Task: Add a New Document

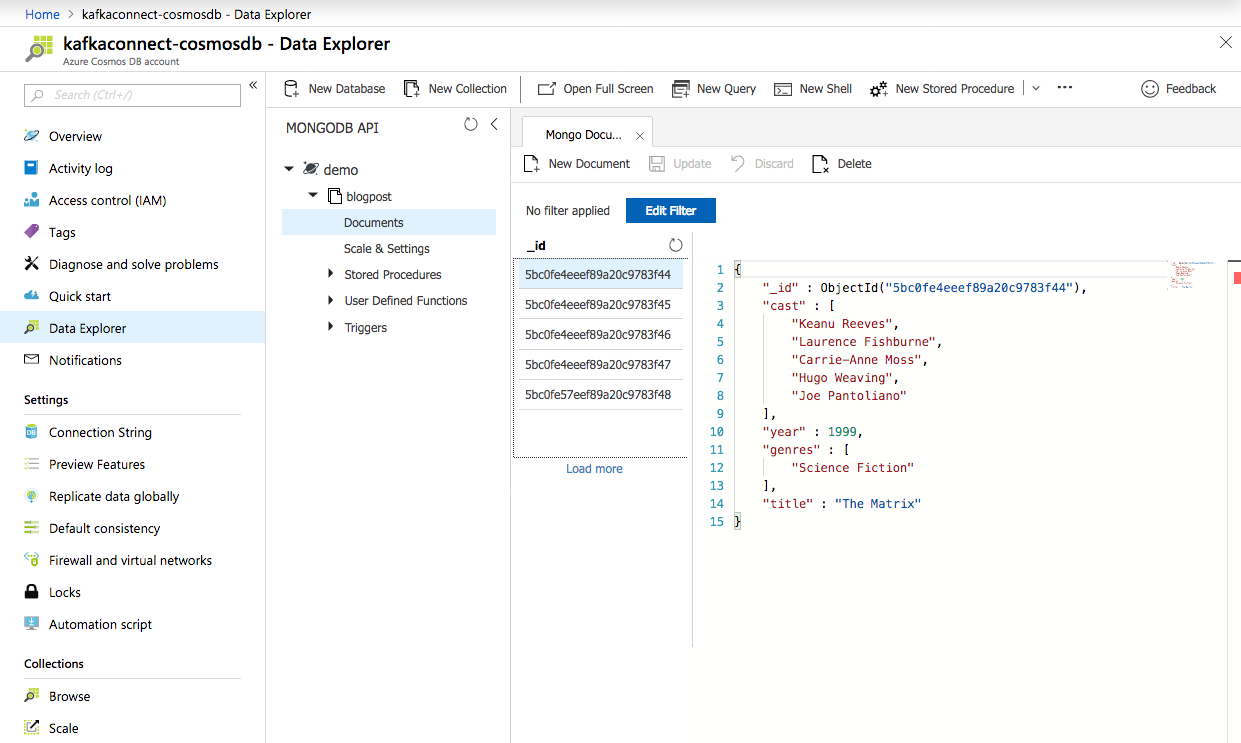Action: tap(577, 163)
